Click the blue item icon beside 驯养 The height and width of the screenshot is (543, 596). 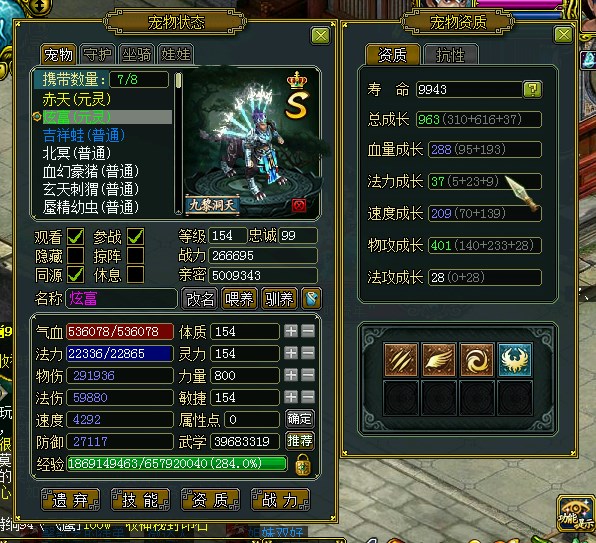point(311,298)
